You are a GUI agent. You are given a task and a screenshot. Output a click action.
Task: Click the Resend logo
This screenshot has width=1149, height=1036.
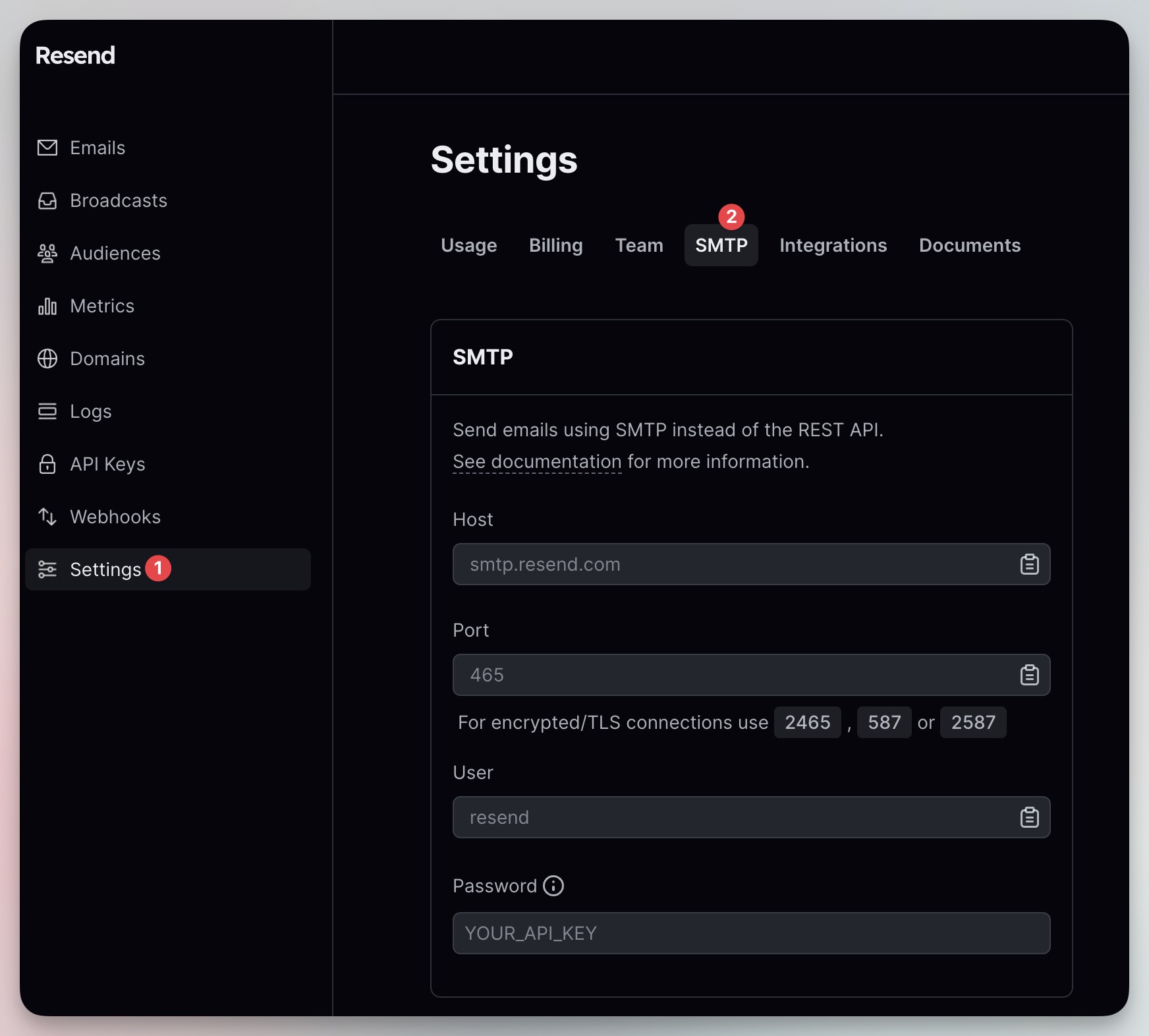[75, 55]
